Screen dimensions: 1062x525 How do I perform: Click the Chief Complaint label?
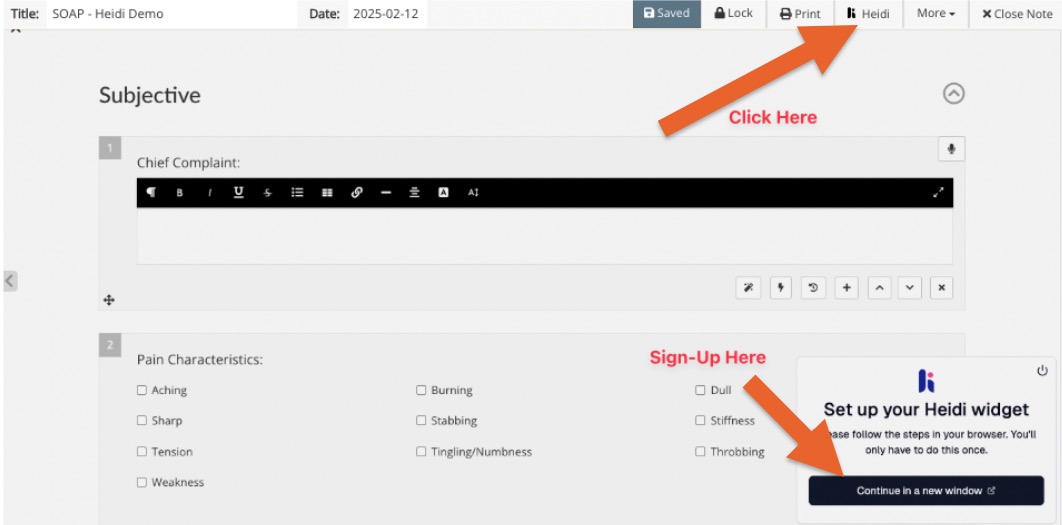coord(189,163)
